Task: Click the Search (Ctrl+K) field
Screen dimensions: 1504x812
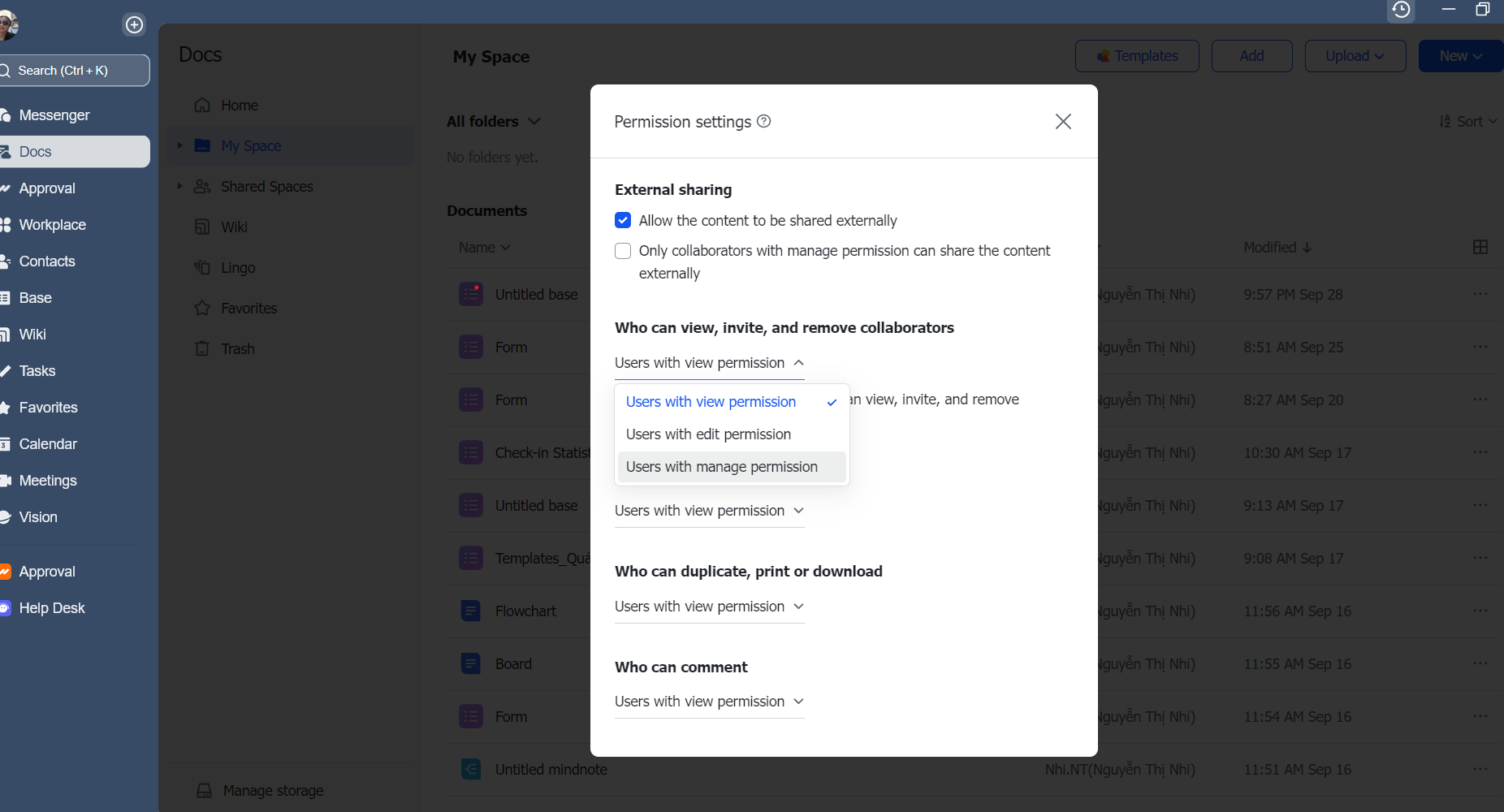Action: point(73,71)
